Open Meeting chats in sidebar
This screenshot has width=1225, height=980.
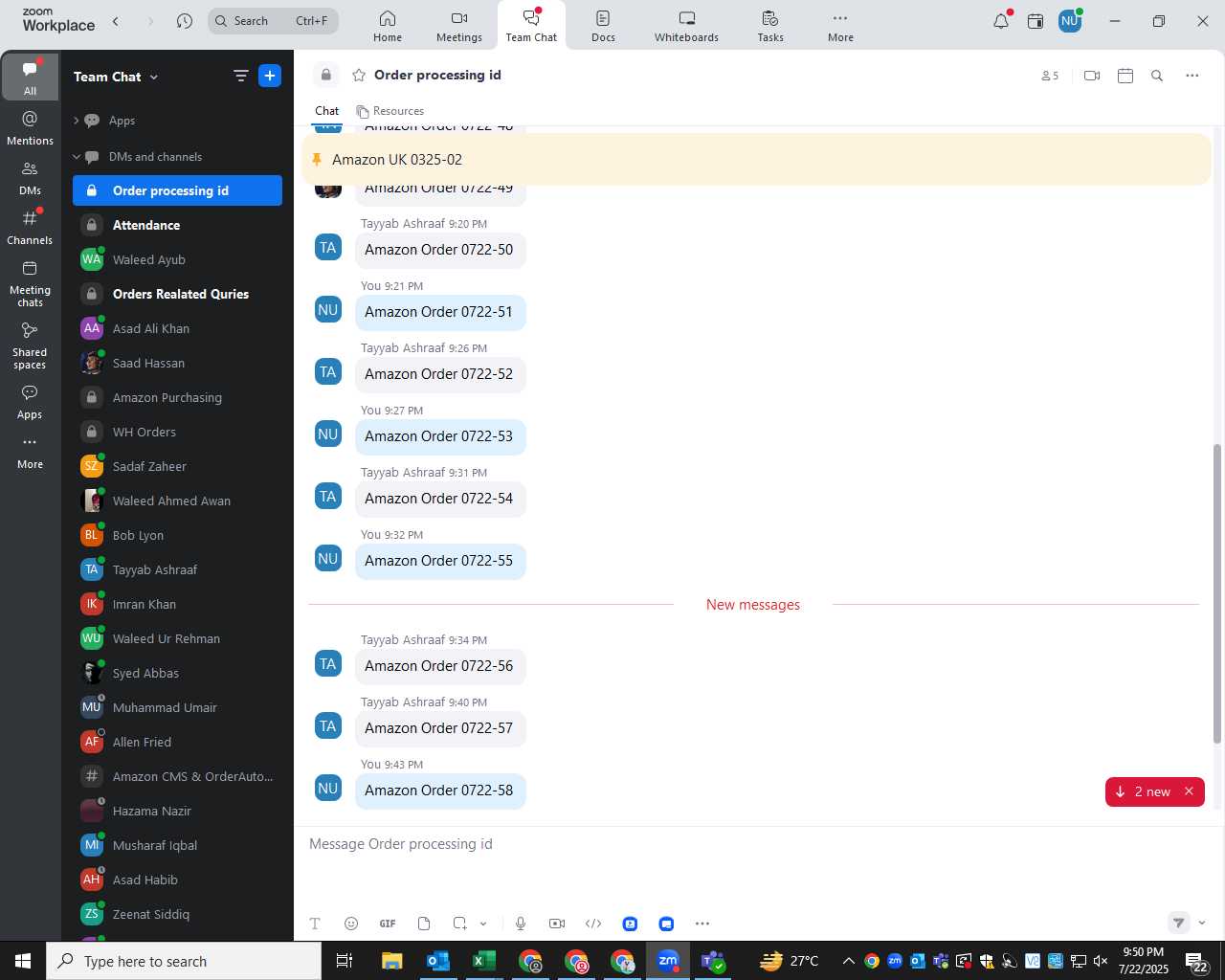pos(30,283)
